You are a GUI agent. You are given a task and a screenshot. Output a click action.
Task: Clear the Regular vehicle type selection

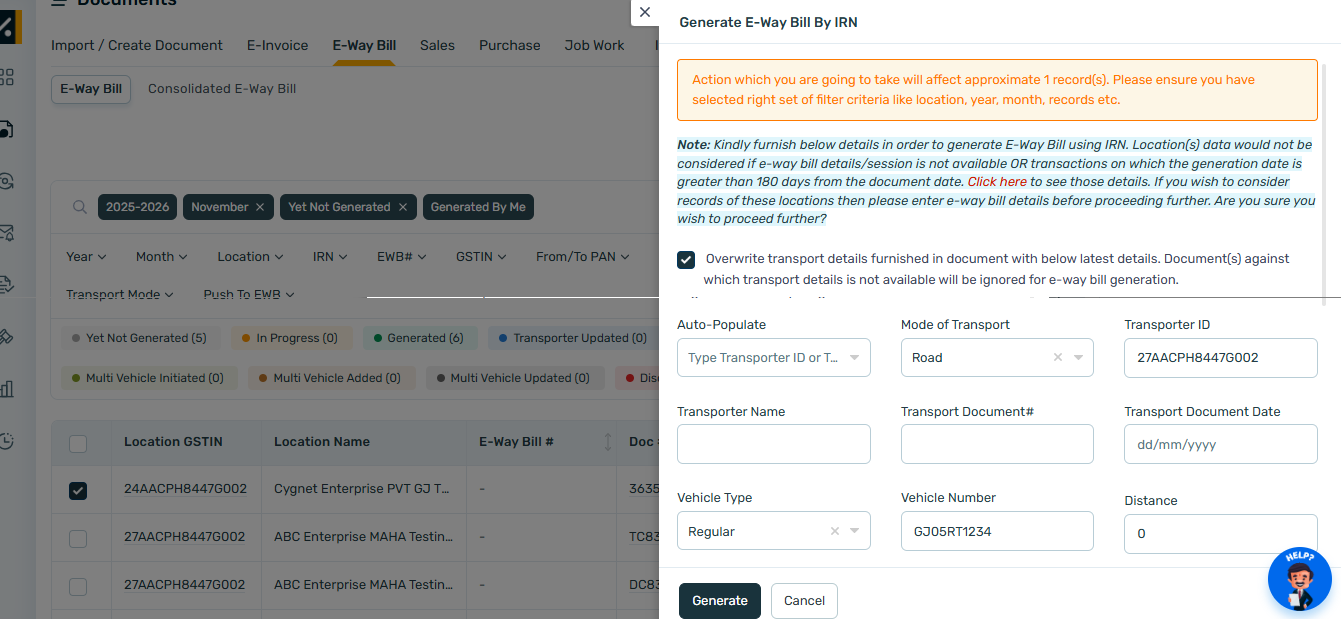[x=834, y=531]
